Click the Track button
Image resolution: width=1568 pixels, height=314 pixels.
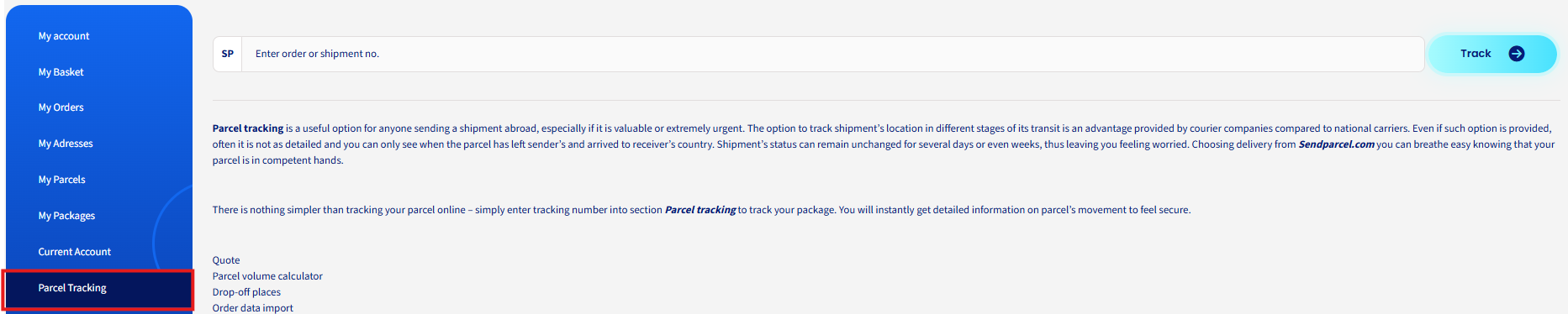click(x=1492, y=54)
